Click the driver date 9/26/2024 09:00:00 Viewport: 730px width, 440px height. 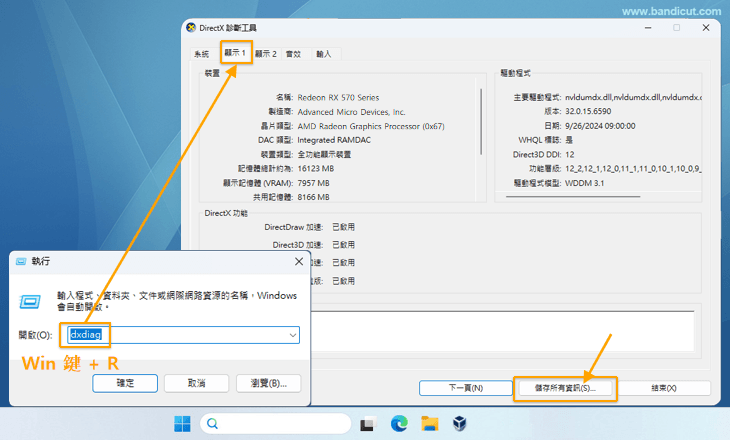[x=600, y=126]
